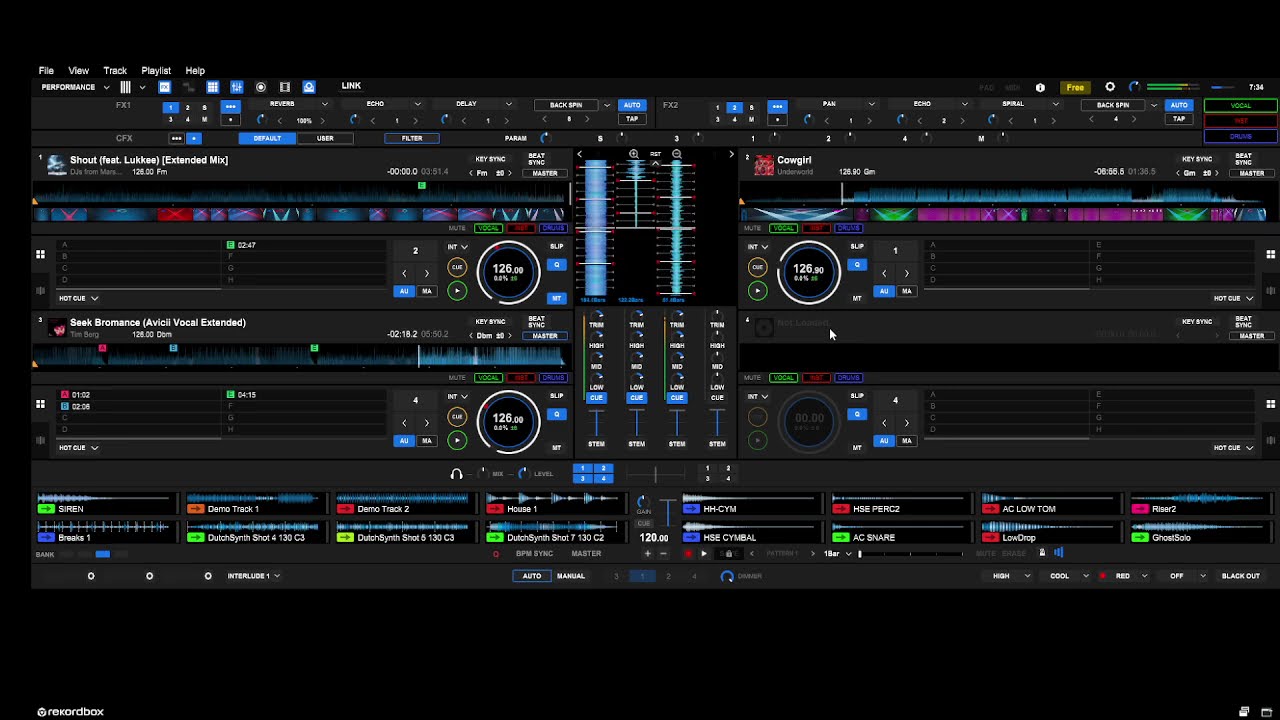Open deck 2 pad grid icon
This screenshot has height=720, width=1280.
click(x=1271, y=255)
